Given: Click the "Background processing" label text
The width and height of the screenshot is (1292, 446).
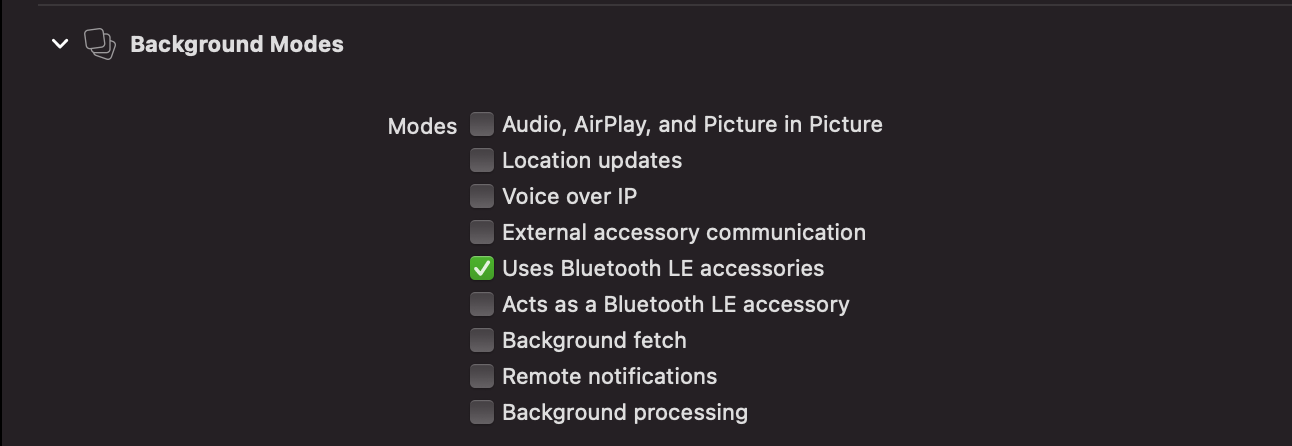Looking at the screenshot, I should [x=625, y=412].
